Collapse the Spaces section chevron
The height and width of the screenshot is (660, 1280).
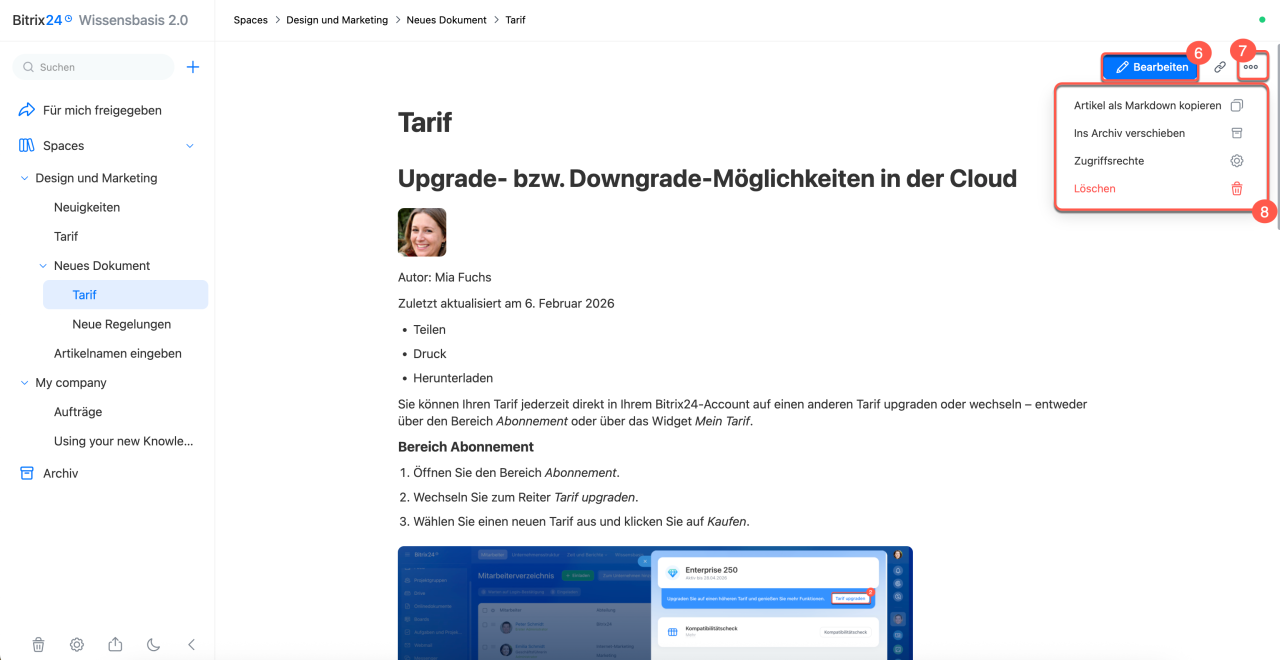coord(190,146)
